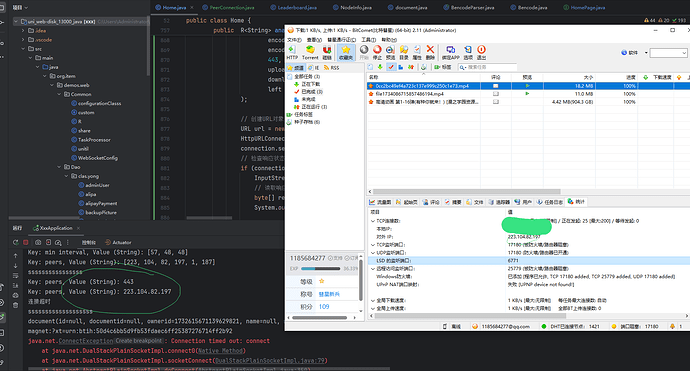Image resolution: width=690 pixels, height=371 pixels.
Task: Open the Options toolbar icon in BitComet
Action: 468,52
